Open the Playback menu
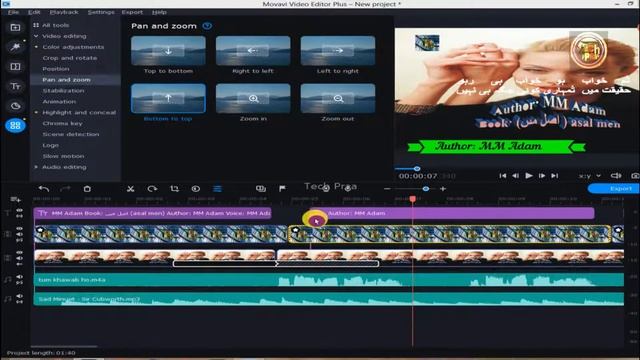This screenshot has height=360, width=640. pyautogui.click(x=64, y=12)
